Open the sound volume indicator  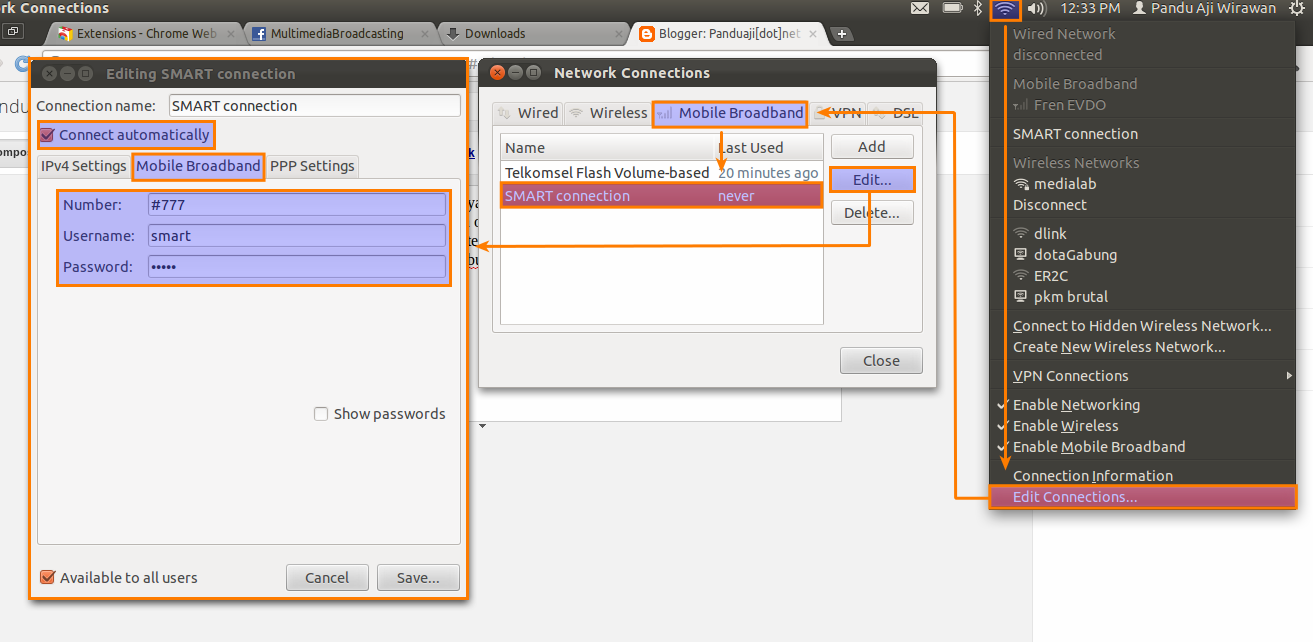(1036, 8)
